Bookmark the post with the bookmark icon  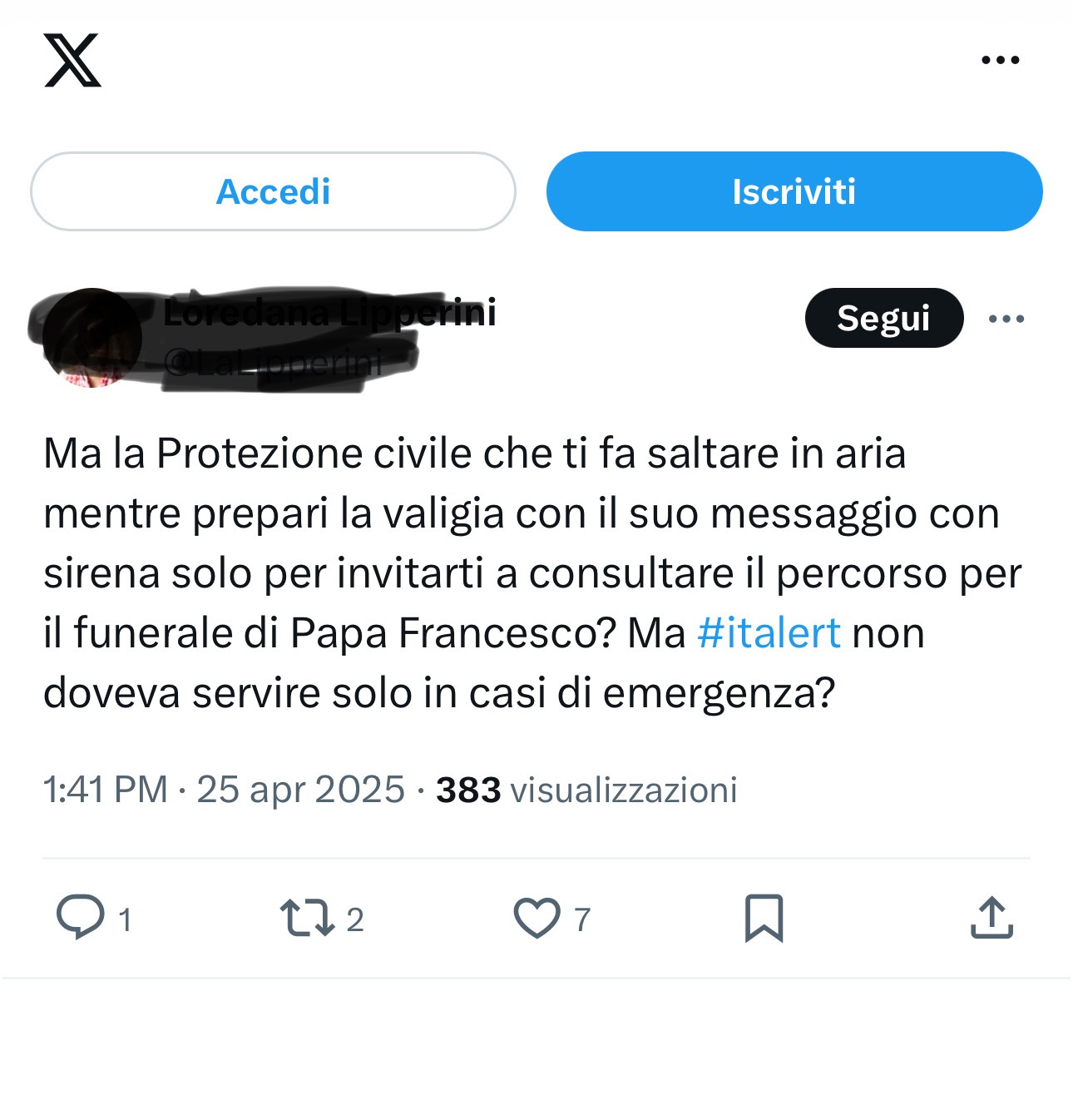[x=764, y=919]
